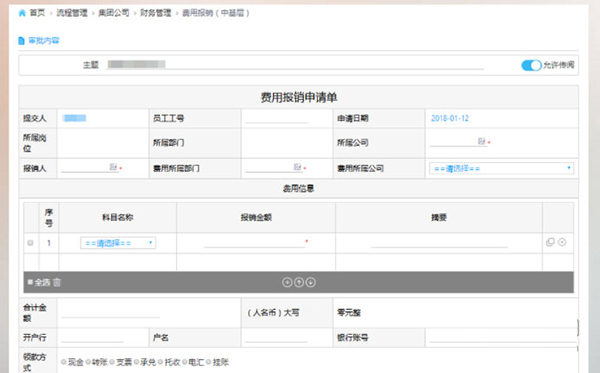Move row down with down-arrow circle icon
600x373 pixels.
(311, 282)
